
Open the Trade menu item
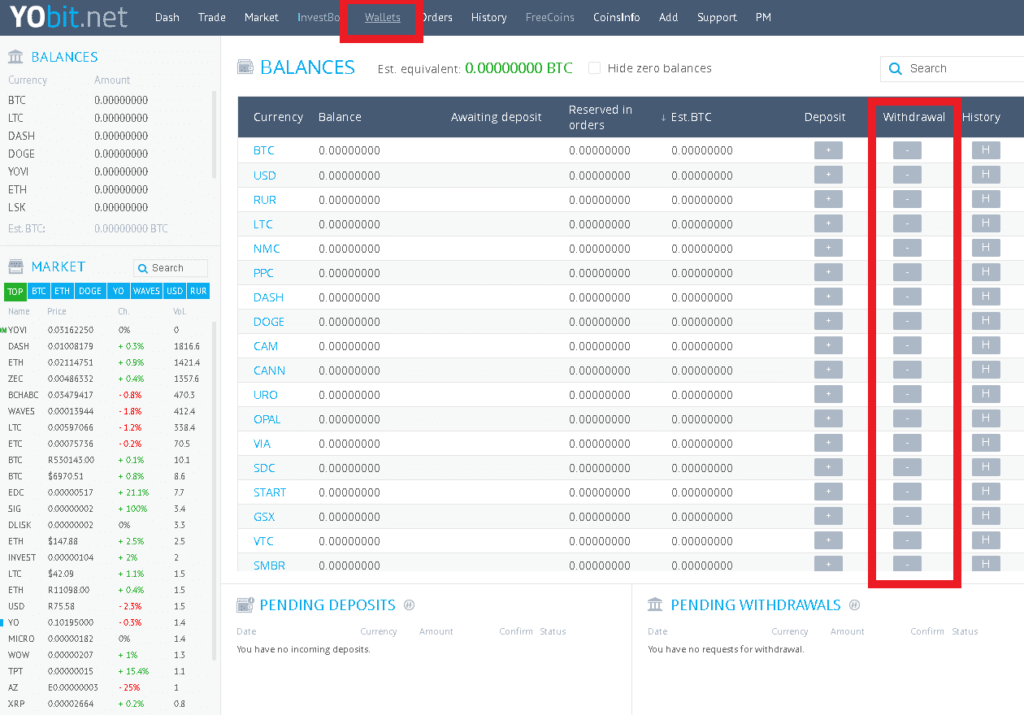pos(212,18)
